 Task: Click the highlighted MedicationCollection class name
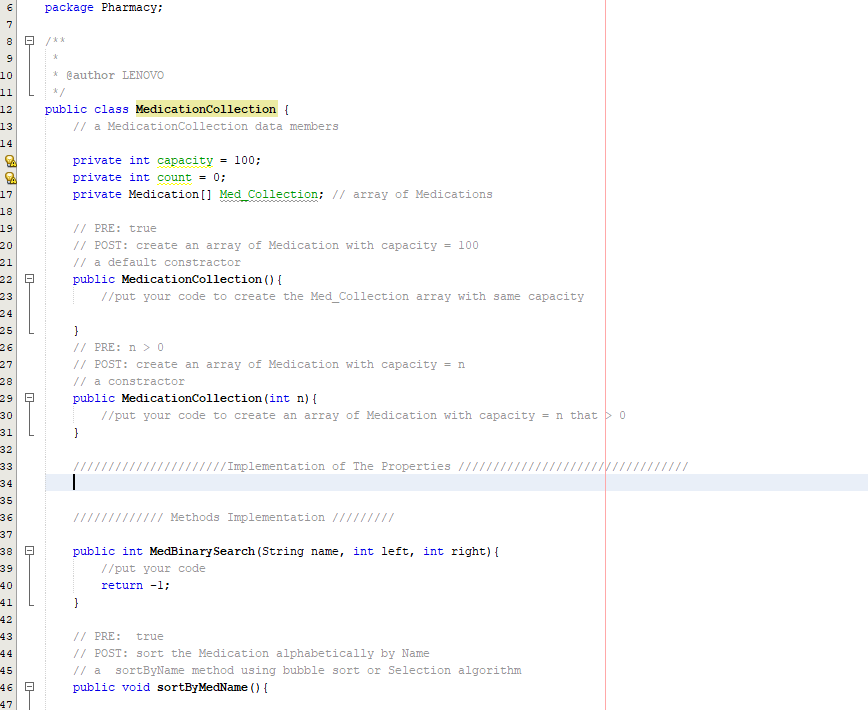pos(205,109)
